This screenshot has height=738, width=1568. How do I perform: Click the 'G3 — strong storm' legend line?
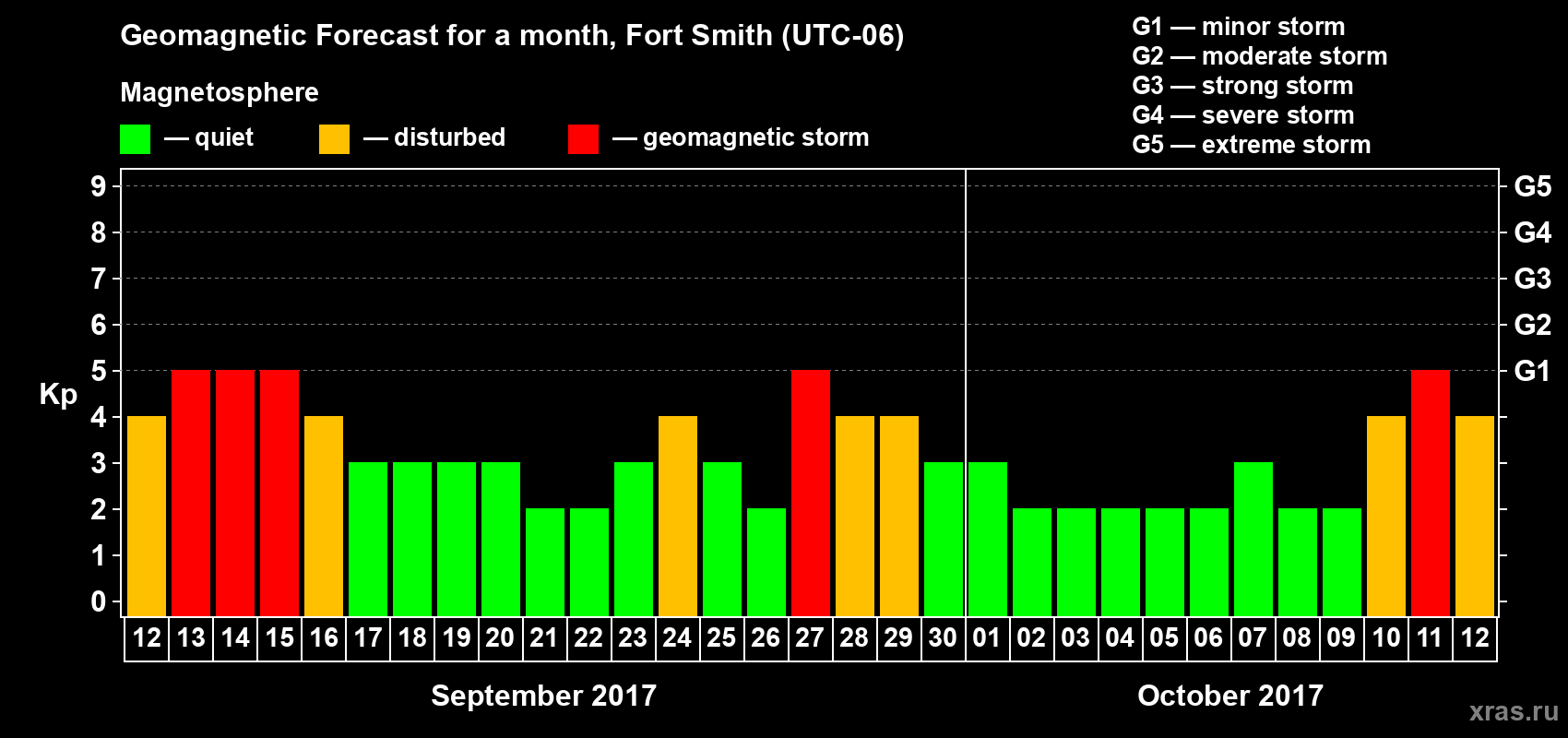pyautogui.click(x=1242, y=86)
